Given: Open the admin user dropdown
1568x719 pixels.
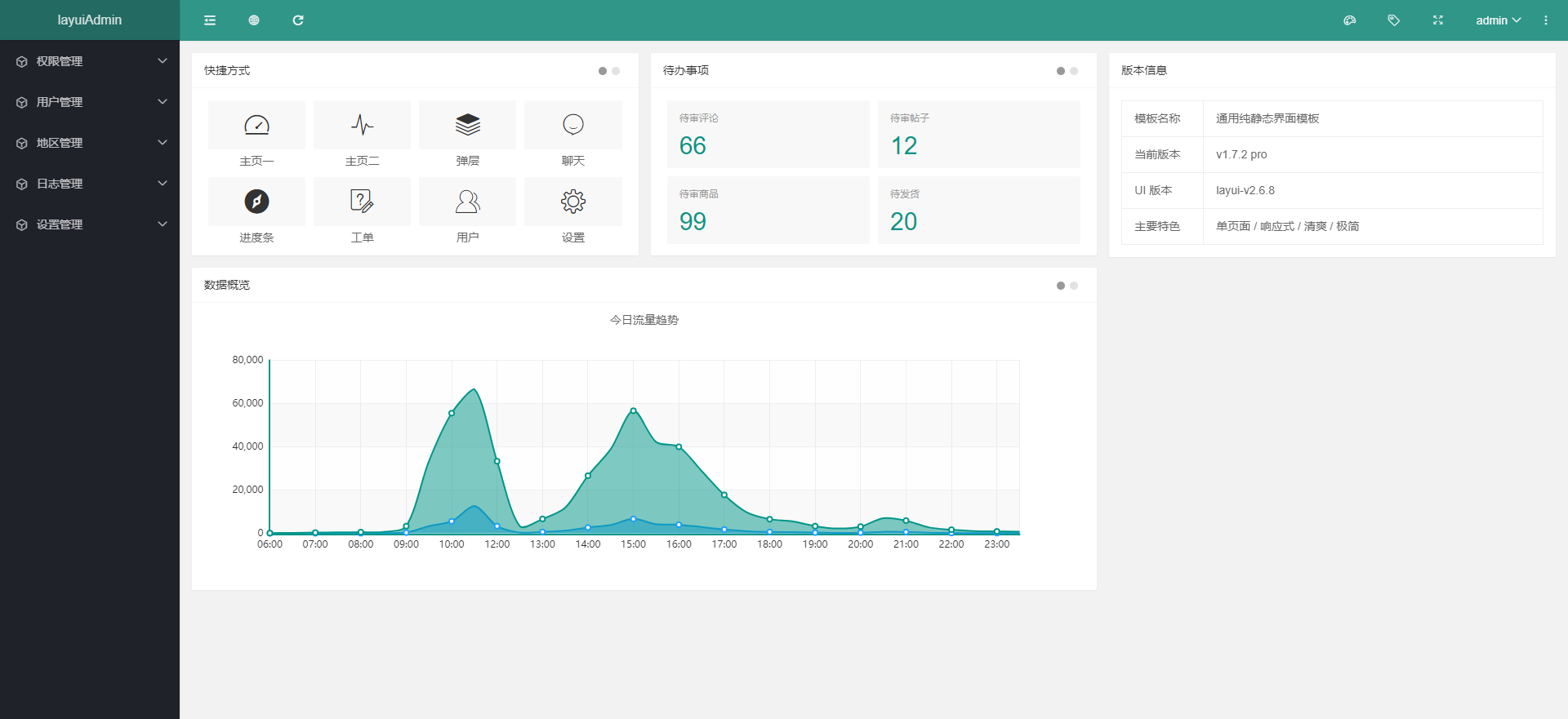Looking at the screenshot, I should tap(1498, 20).
